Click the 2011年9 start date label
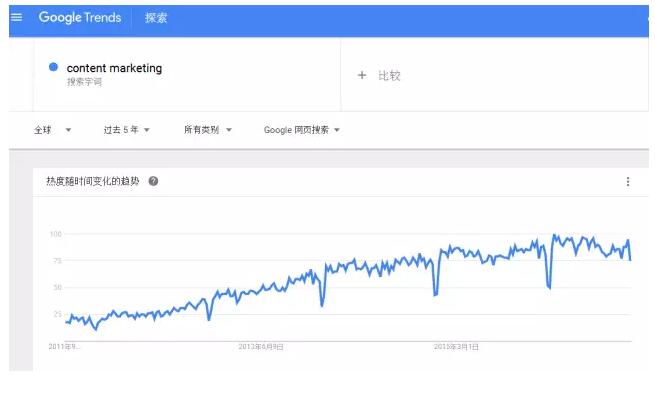 point(64,347)
